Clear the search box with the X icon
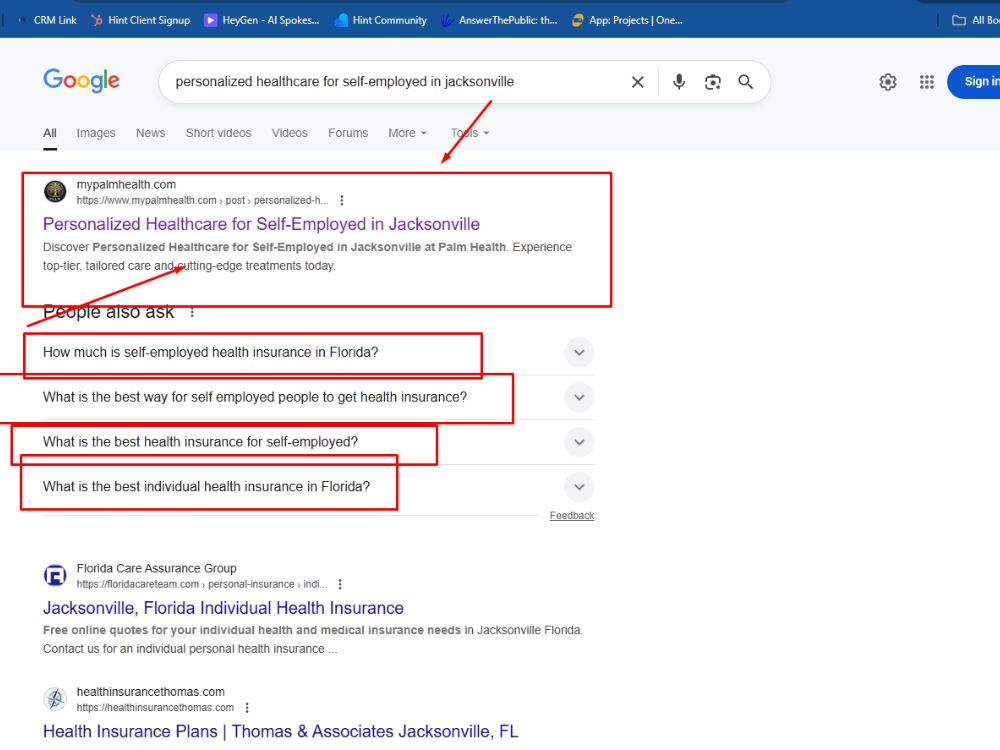Image resolution: width=1000 pixels, height=750 pixels. pos(637,82)
